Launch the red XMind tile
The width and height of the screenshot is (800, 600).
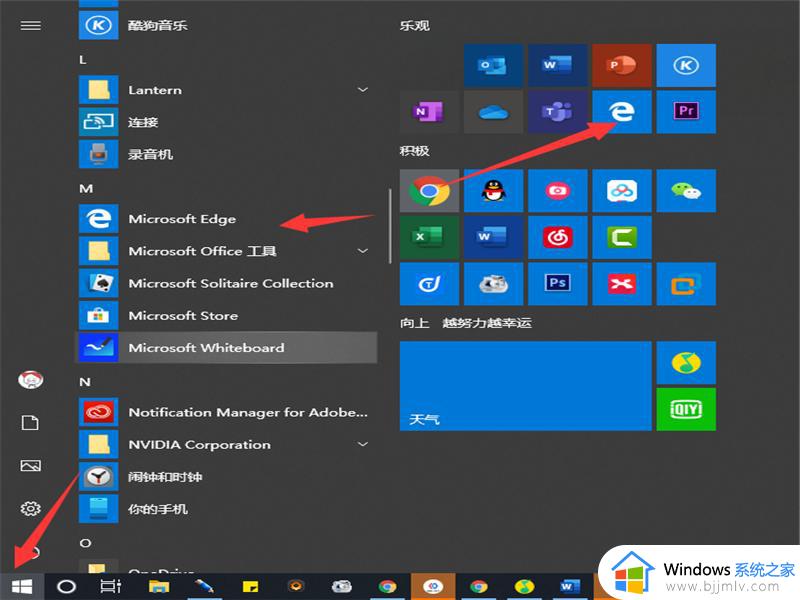621,284
